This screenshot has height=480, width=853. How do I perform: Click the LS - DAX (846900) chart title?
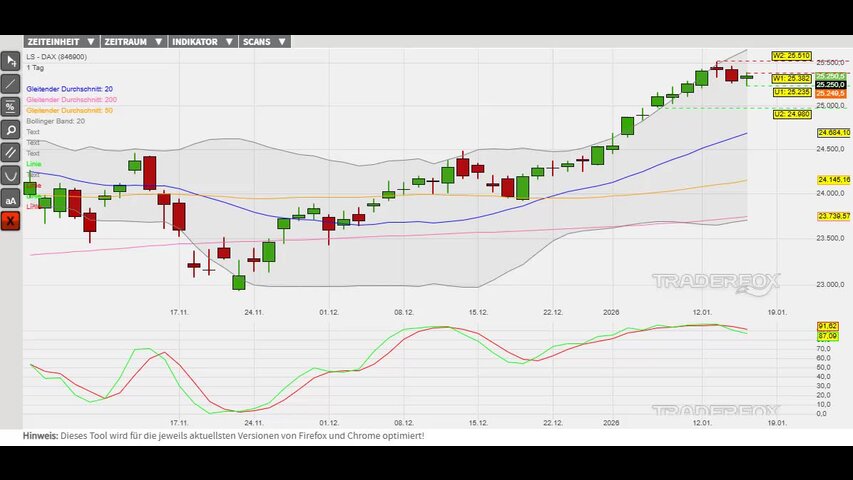pos(56,57)
